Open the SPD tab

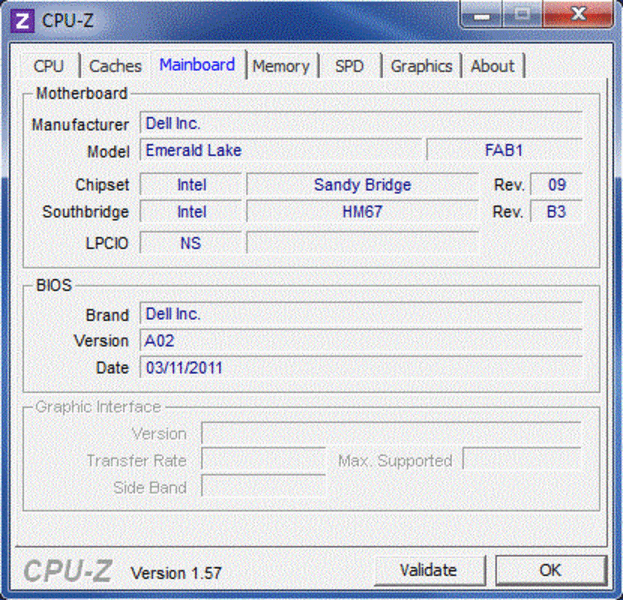coord(349,66)
